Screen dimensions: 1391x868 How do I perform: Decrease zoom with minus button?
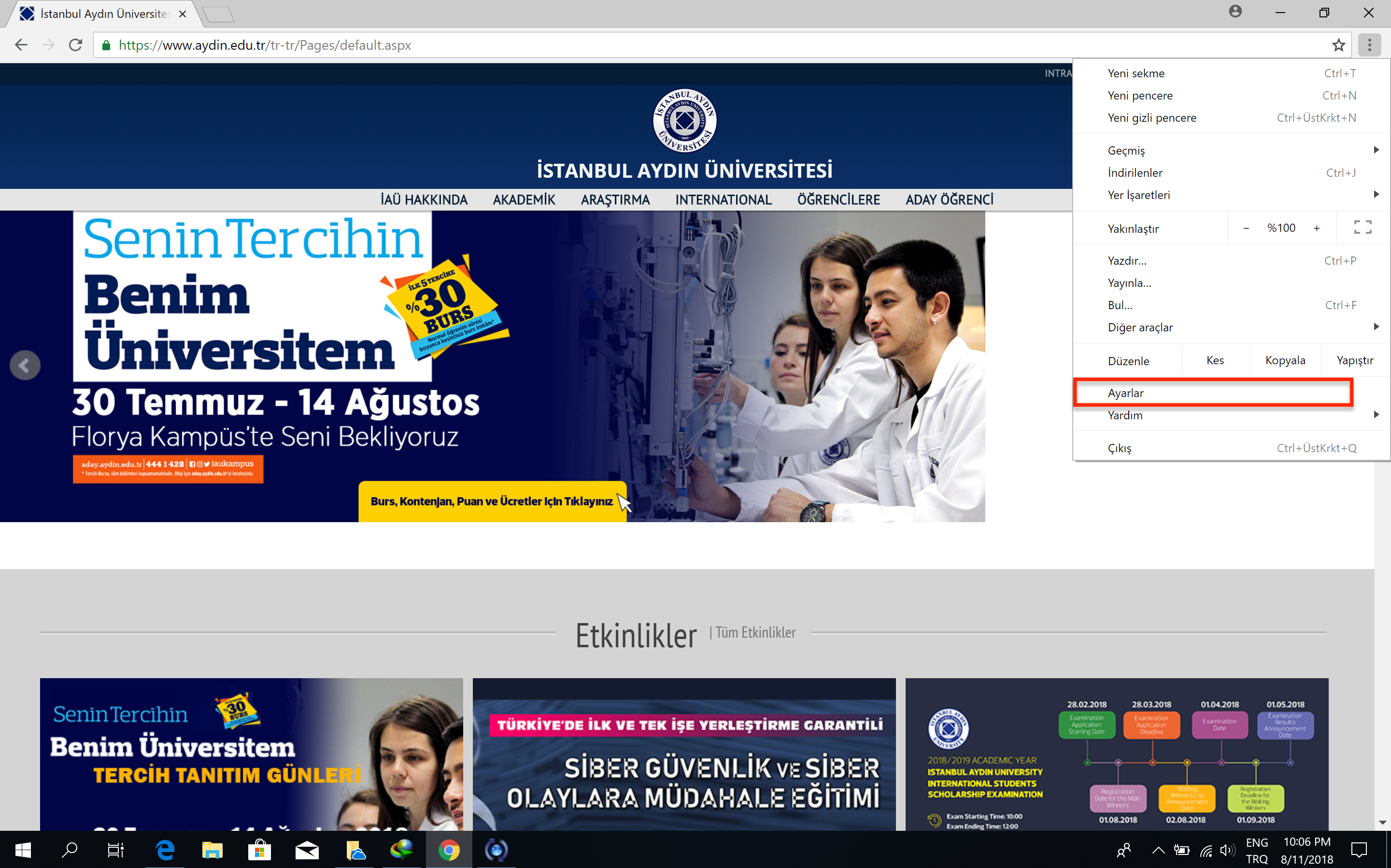(x=1246, y=228)
